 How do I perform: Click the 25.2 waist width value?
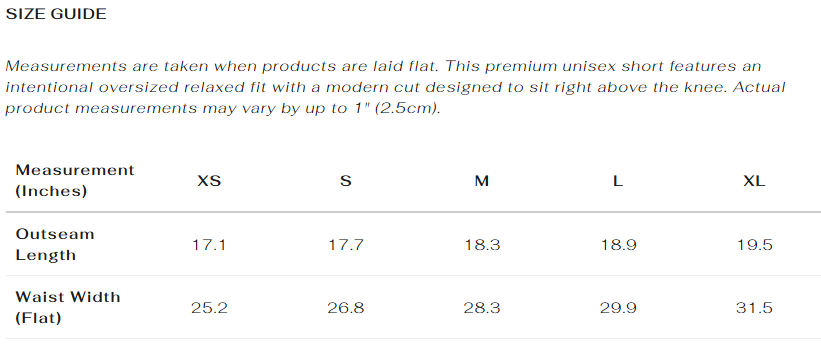[x=209, y=308]
